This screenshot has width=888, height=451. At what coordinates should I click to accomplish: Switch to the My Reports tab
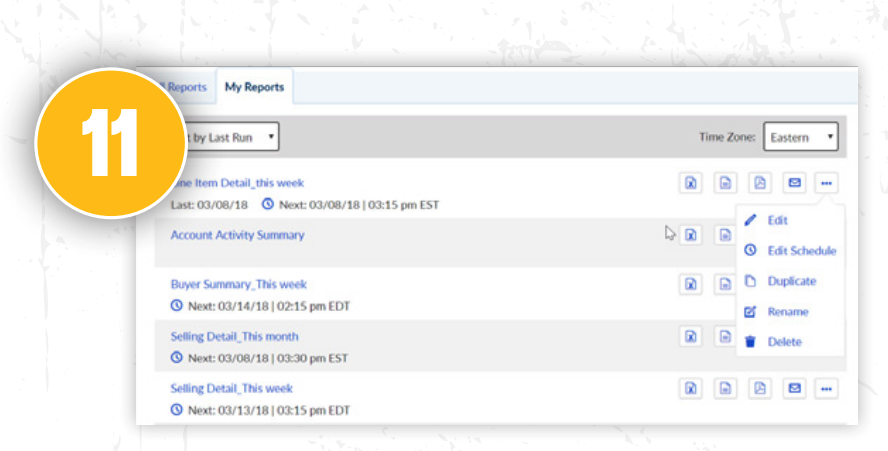point(254,87)
